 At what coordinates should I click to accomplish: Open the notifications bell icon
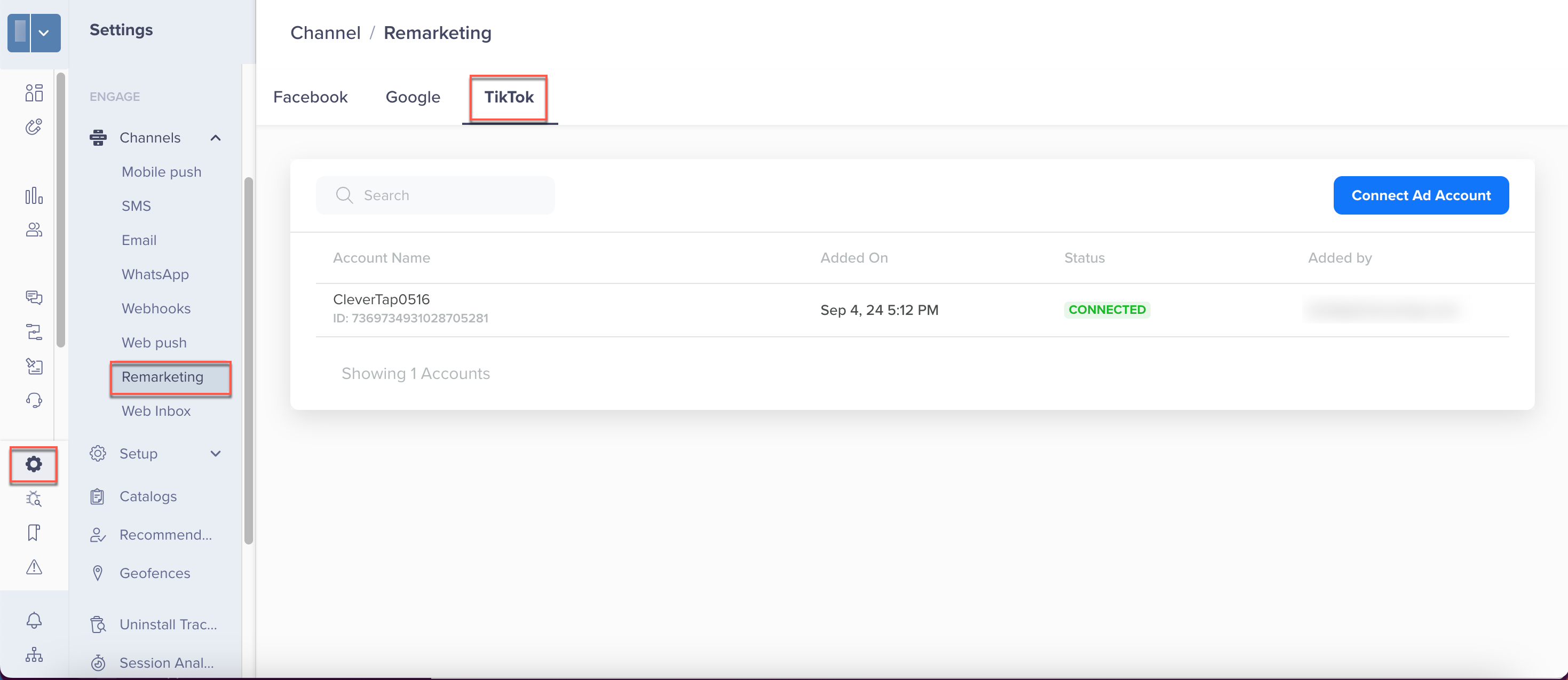point(34,620)
